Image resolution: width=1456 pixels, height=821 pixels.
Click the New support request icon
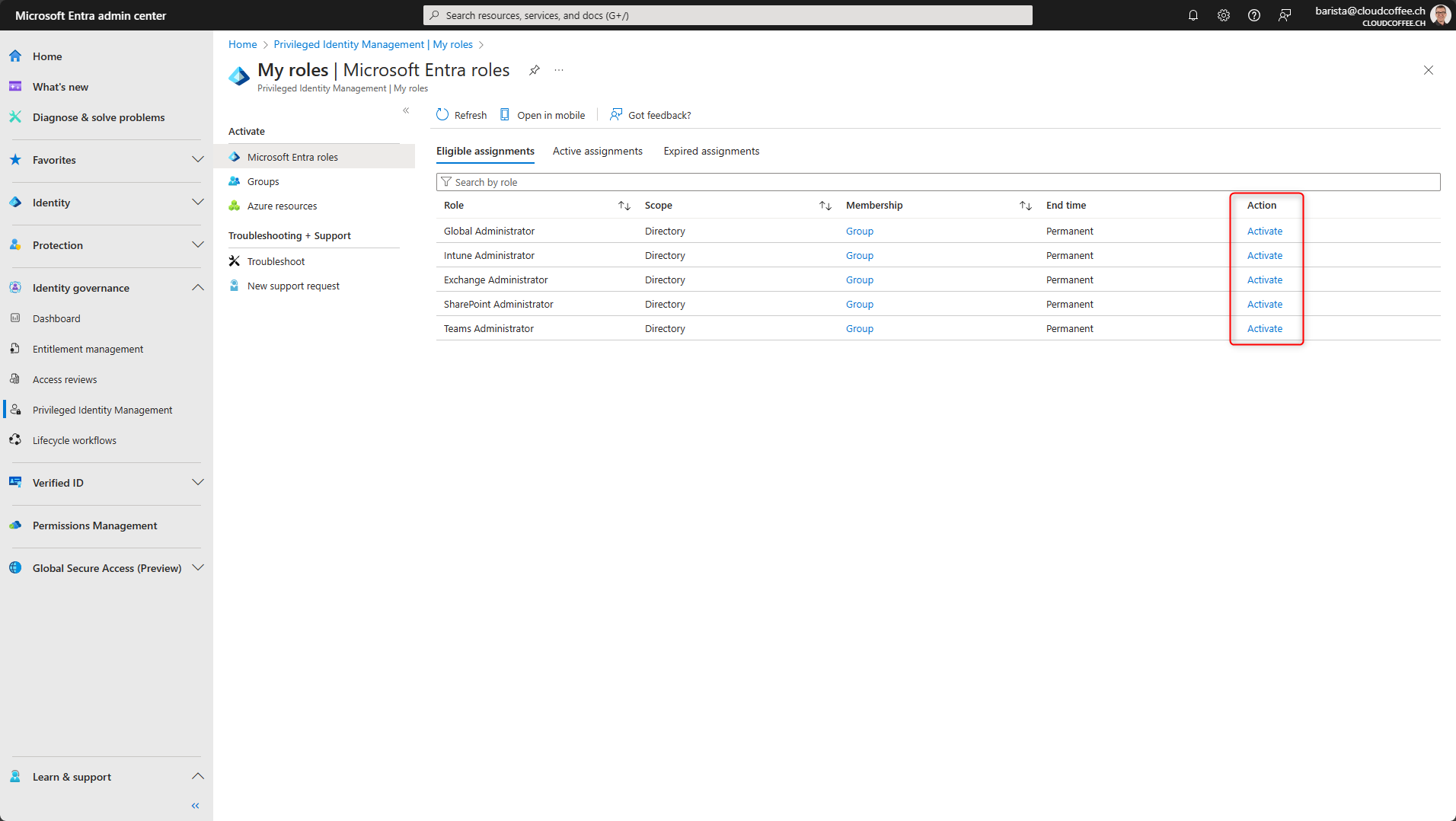[235, 286]
